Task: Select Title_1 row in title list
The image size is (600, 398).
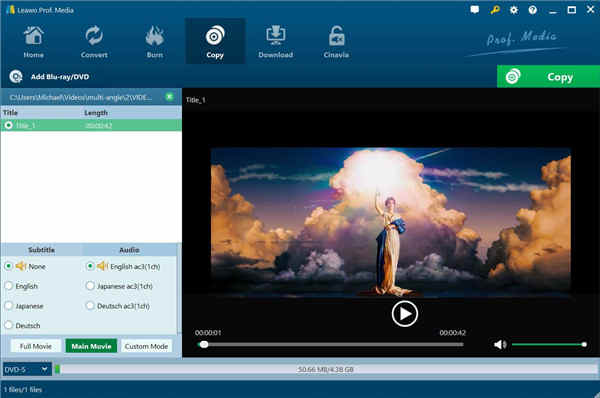Action: [91, 125]
